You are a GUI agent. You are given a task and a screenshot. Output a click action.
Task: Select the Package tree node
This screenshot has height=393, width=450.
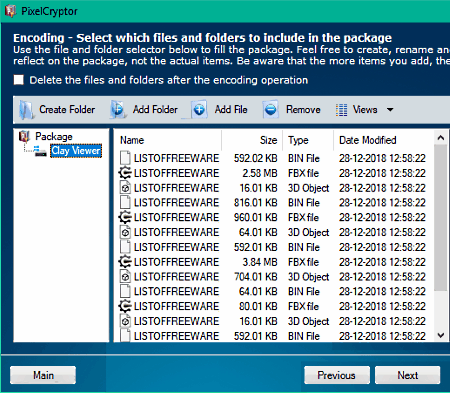click(54, 136)
